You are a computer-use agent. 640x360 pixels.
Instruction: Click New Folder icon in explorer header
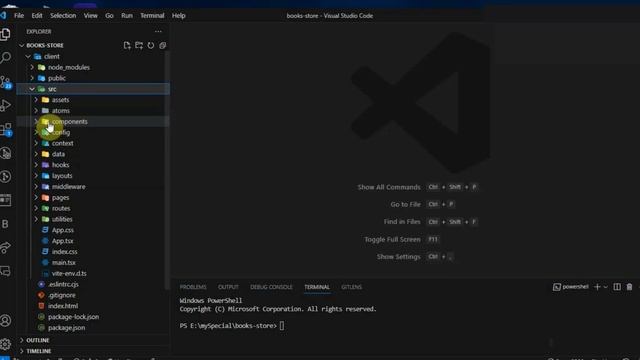click(139, 45)
